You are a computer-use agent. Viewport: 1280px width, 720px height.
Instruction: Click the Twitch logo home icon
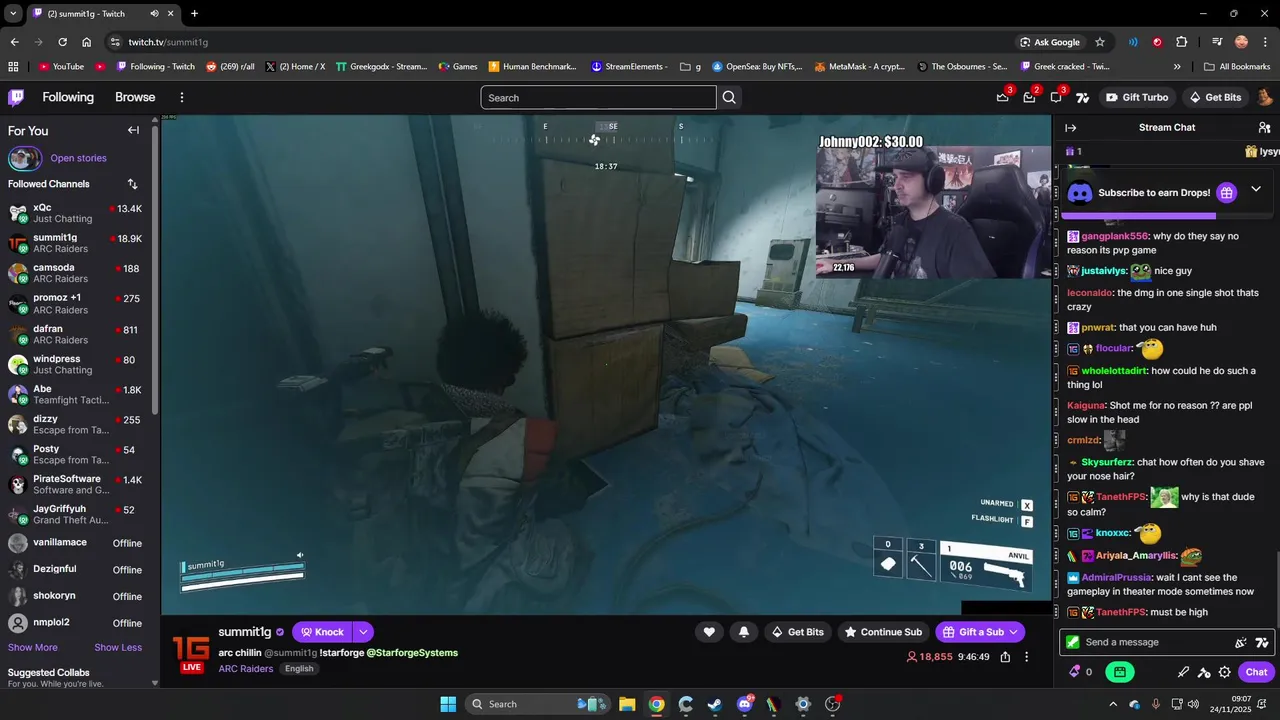[16, 97]
